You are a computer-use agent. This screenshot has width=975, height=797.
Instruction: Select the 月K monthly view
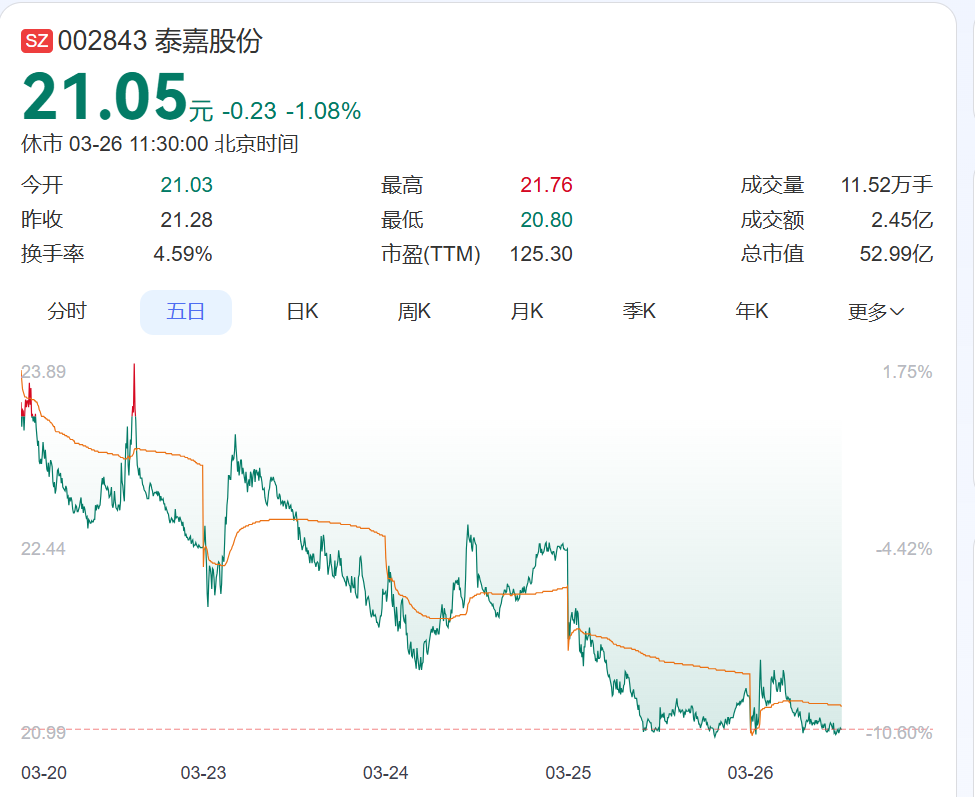pos(525,311)
